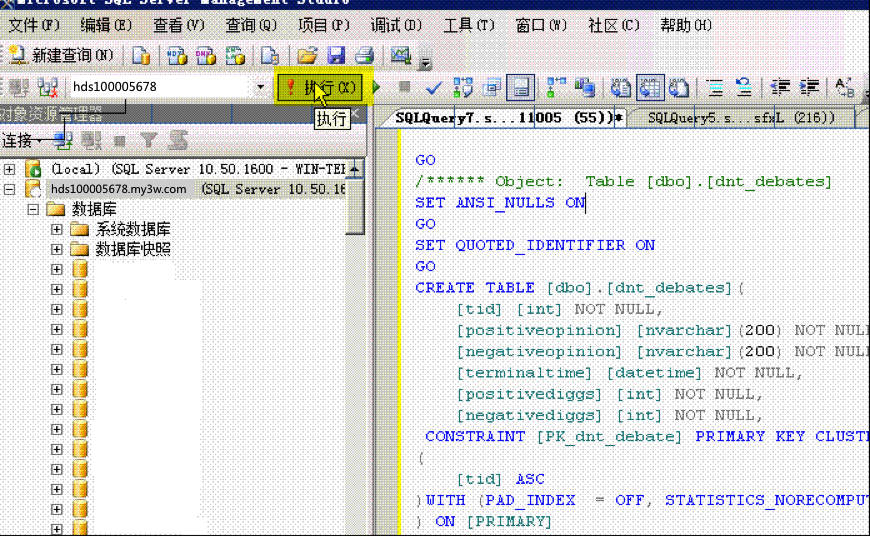Click the Object Explorer scrollbar up arrow
870x537 pixels.
(354, 168)
